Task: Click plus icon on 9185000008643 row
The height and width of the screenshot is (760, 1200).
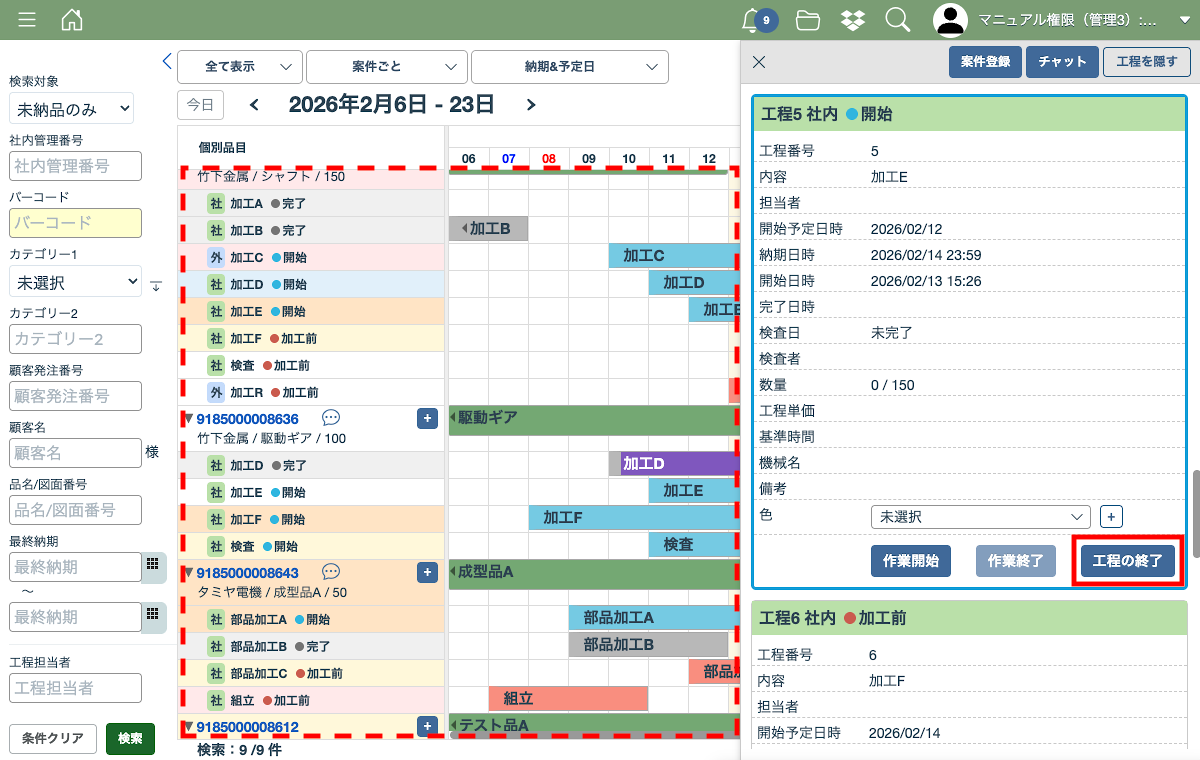Action: coord(427,572)
